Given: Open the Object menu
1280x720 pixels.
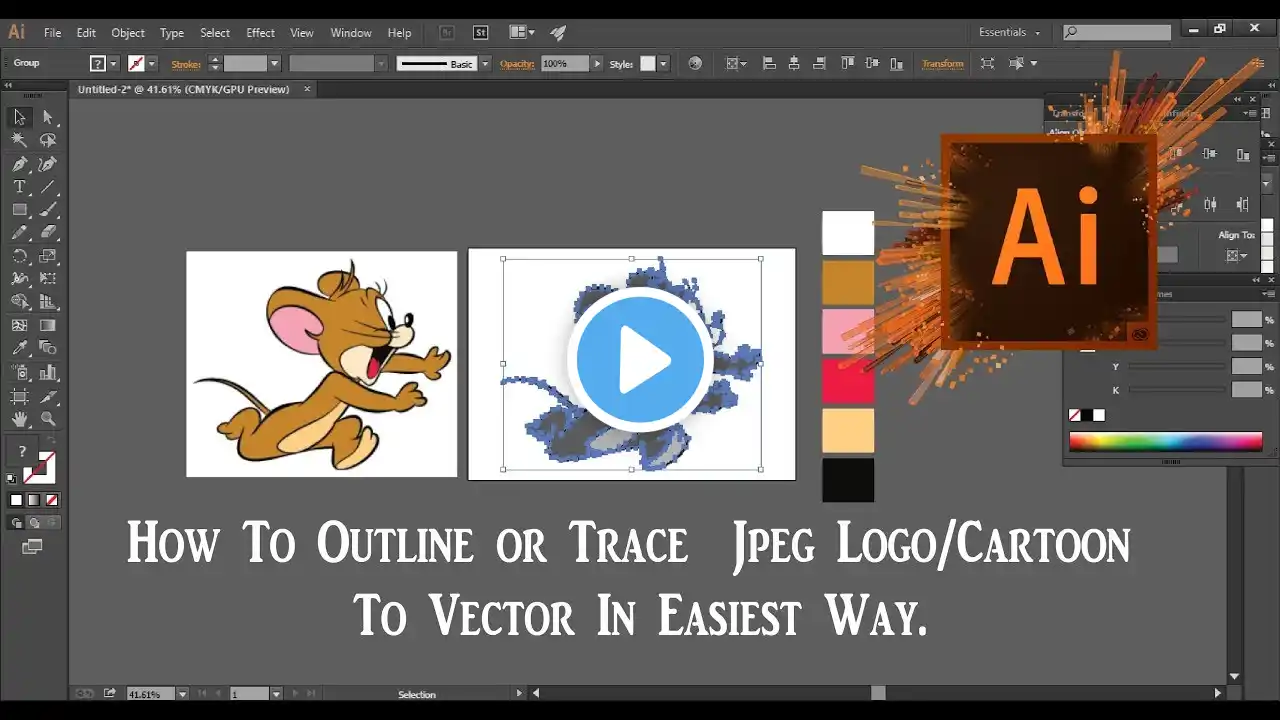Looking at the screenshot, I should tap(128, 33).
